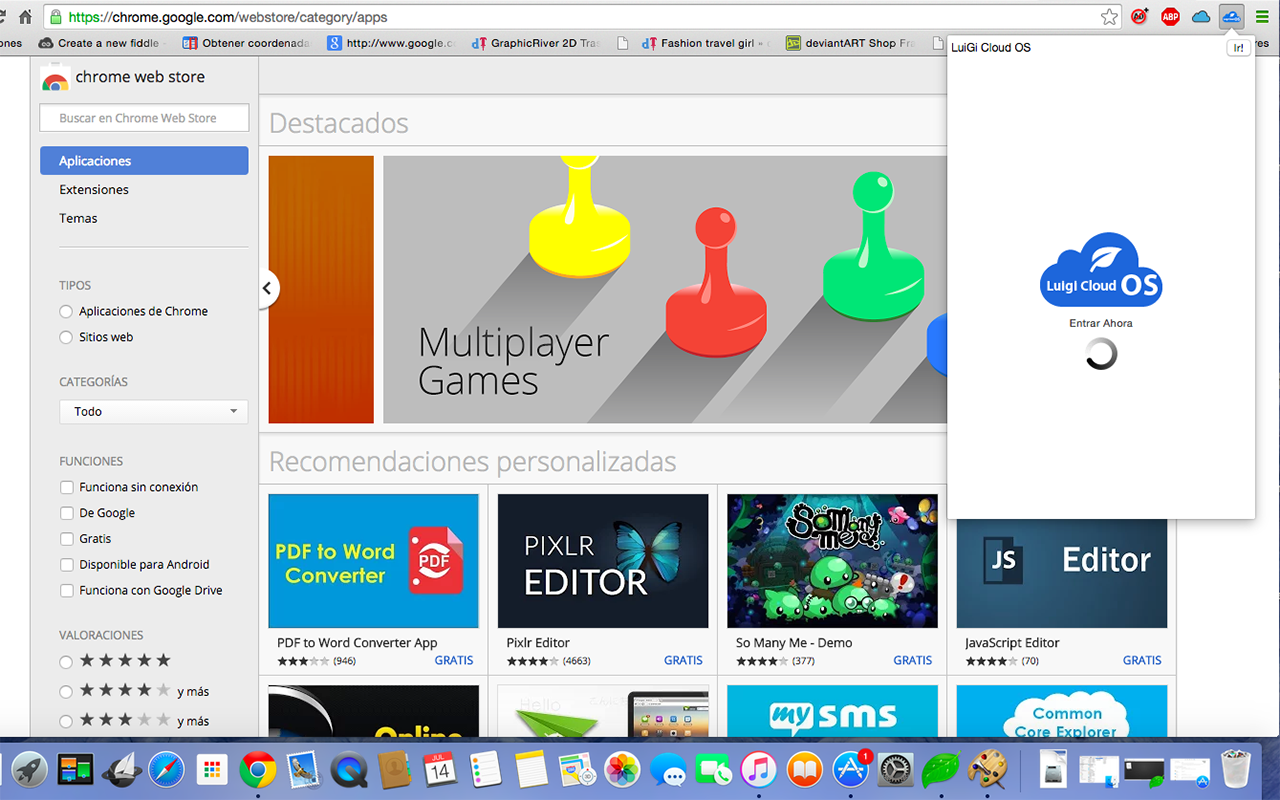Image resolution: width=1280 pixels, height=800 pixels.
Task: Click the red AdBlock extension icon beside ABP
Action: (1139, 17)
